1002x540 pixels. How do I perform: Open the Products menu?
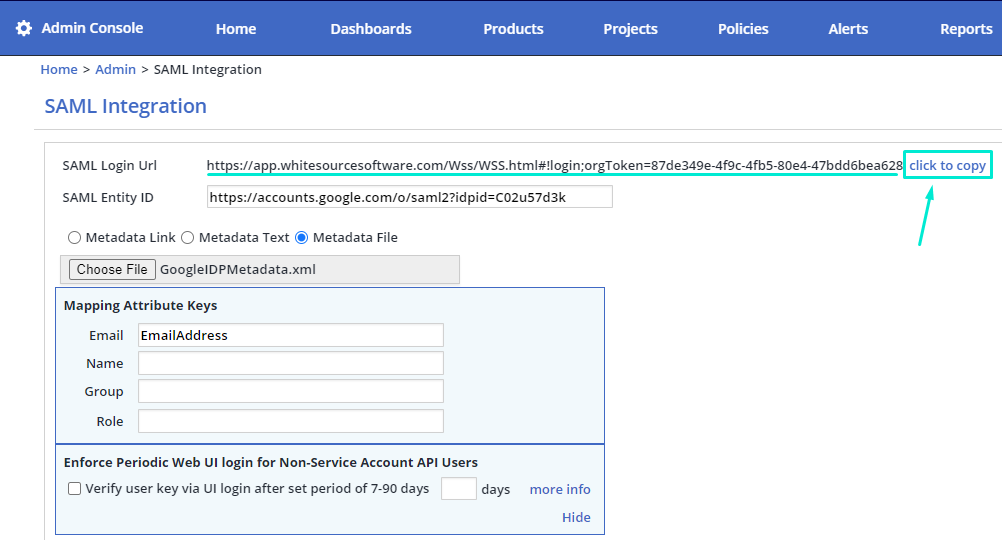[x=513, y=29]
